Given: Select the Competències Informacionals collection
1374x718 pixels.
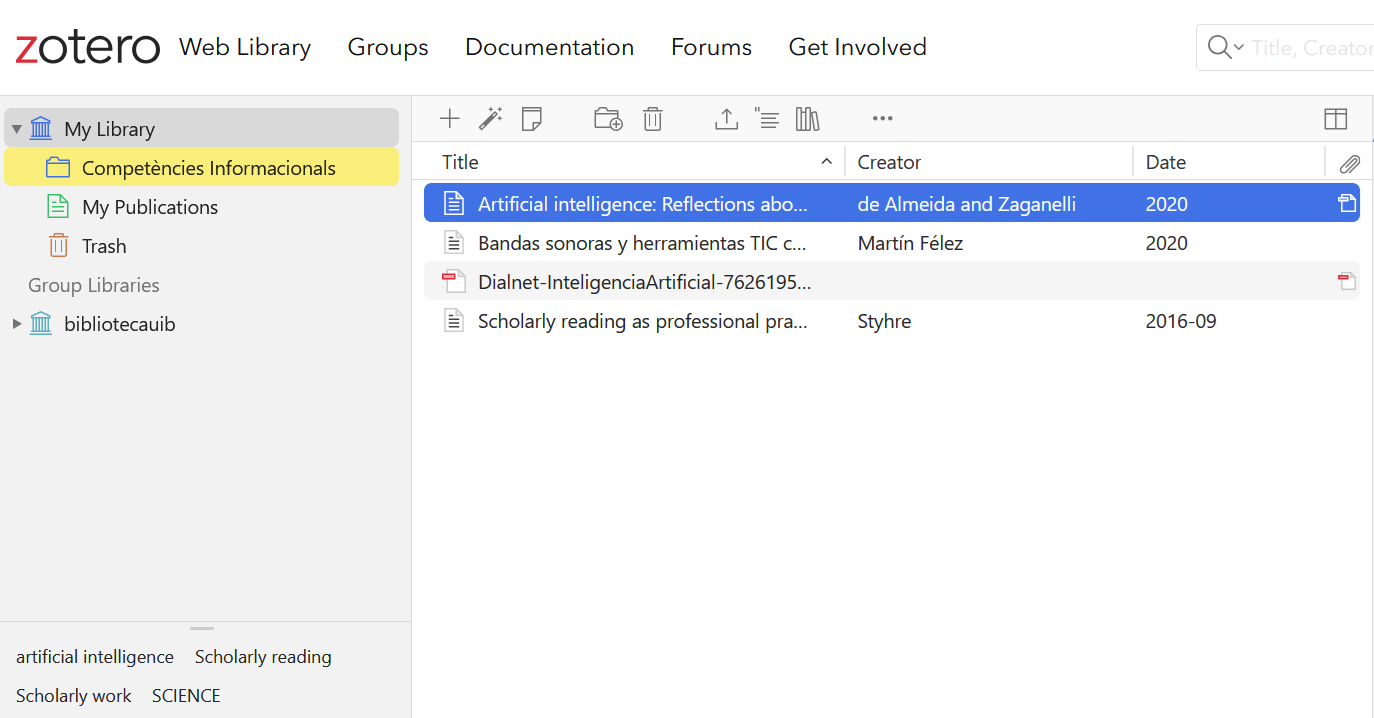Looking at the screenshot, I should click(201, 167).
